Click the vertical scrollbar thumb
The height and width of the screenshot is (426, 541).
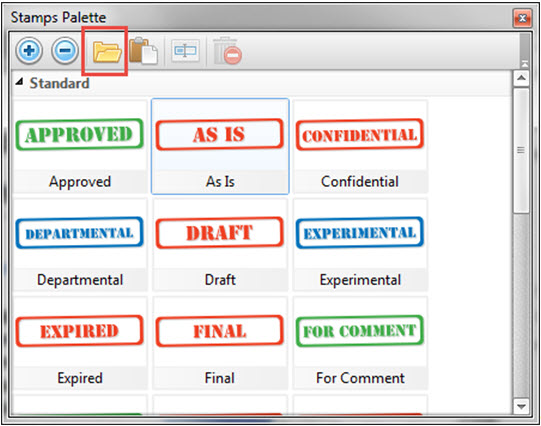pos(521,150)
